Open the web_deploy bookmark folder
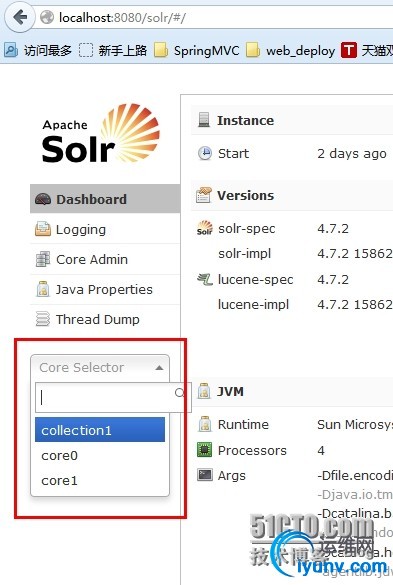393x585 pixels. click(291, 50)
